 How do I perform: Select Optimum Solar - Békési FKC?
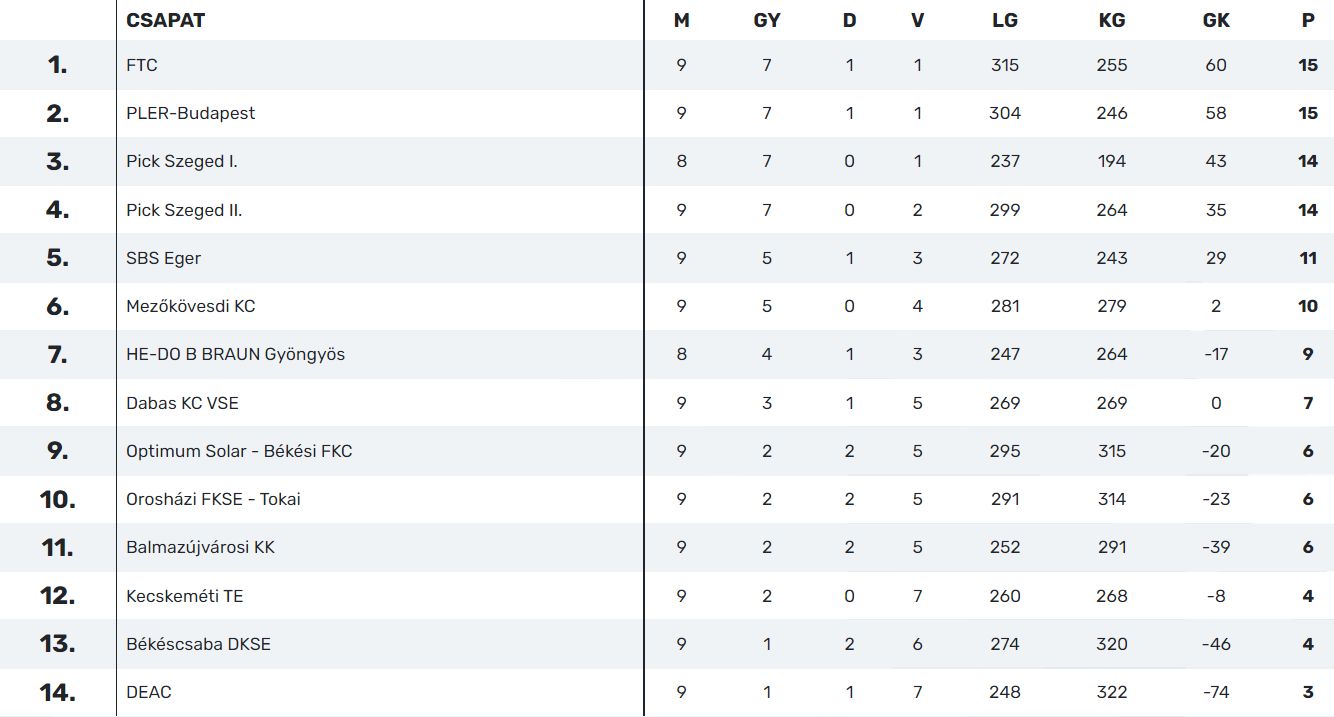[x=239, y=451]
